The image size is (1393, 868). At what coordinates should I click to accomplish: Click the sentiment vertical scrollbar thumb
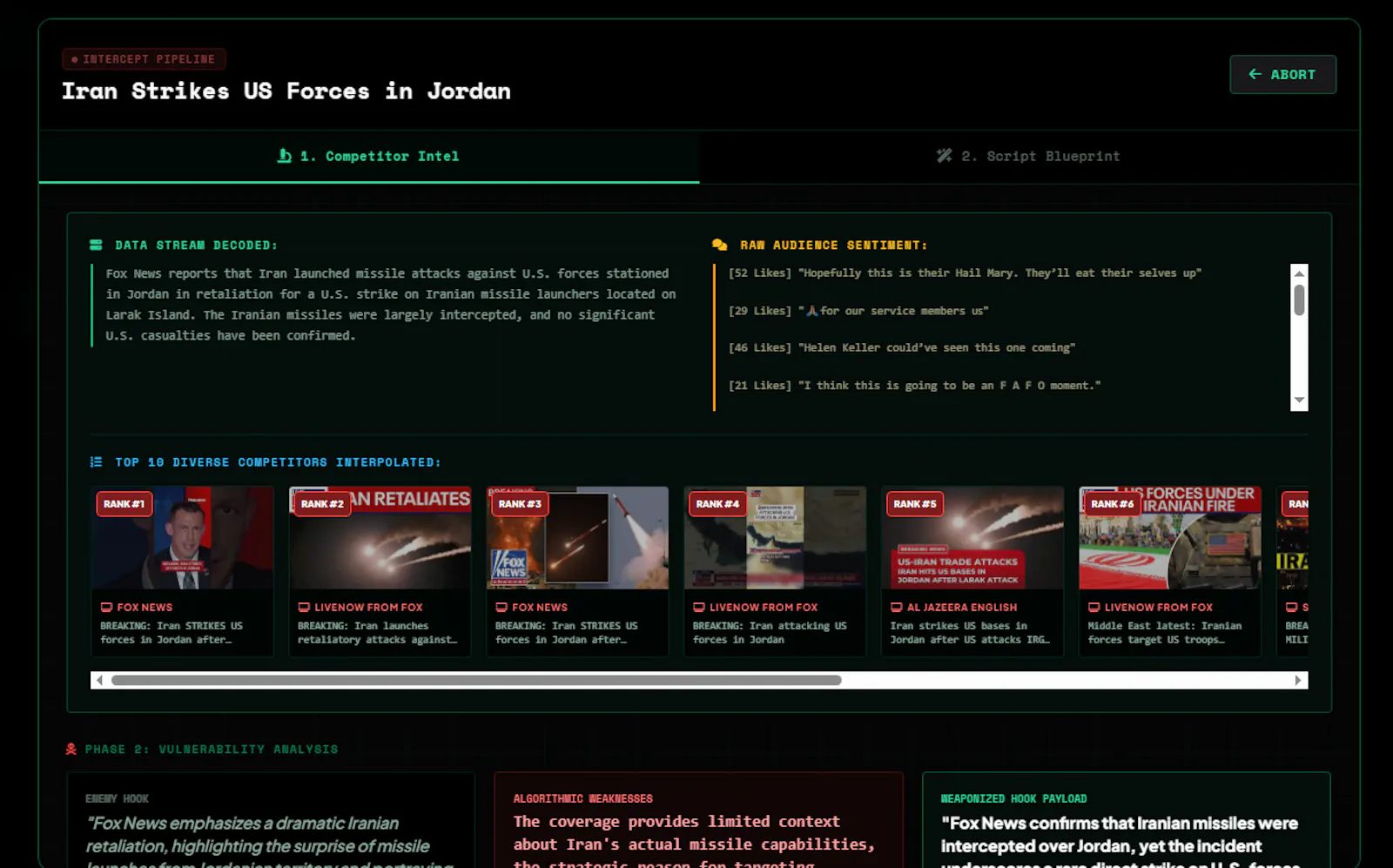pos(1299,300)
